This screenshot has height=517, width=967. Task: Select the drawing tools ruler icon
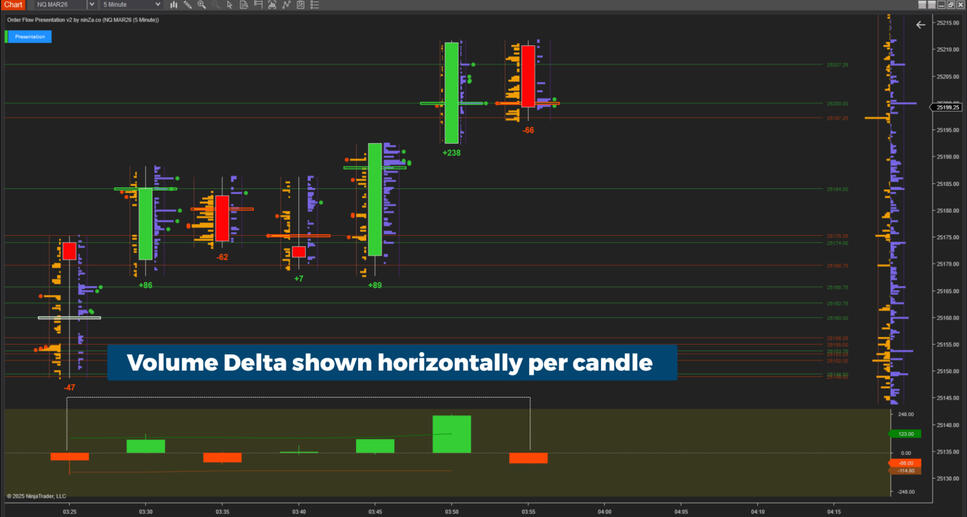[187, 5]
